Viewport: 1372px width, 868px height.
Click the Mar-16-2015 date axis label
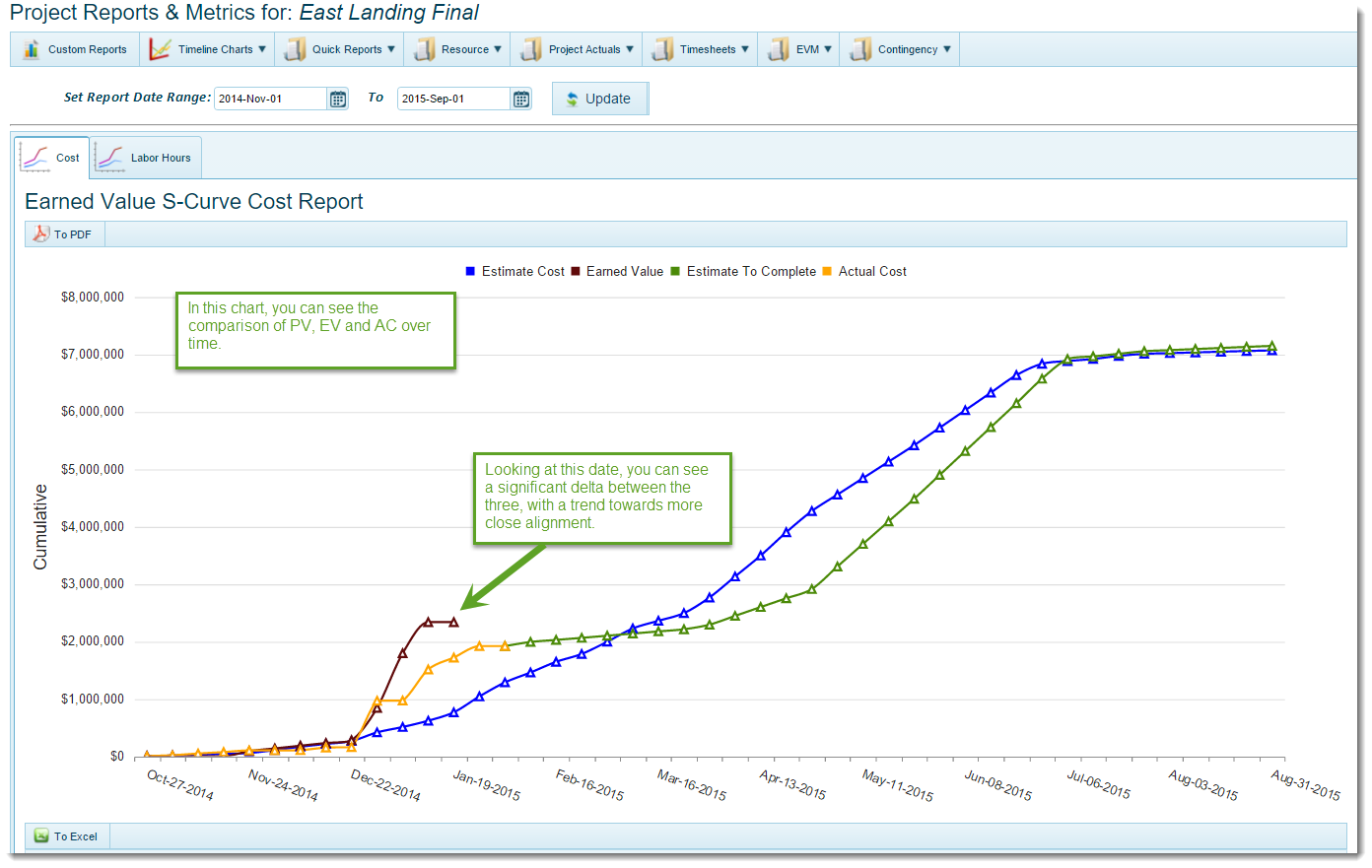coord(692,785)
